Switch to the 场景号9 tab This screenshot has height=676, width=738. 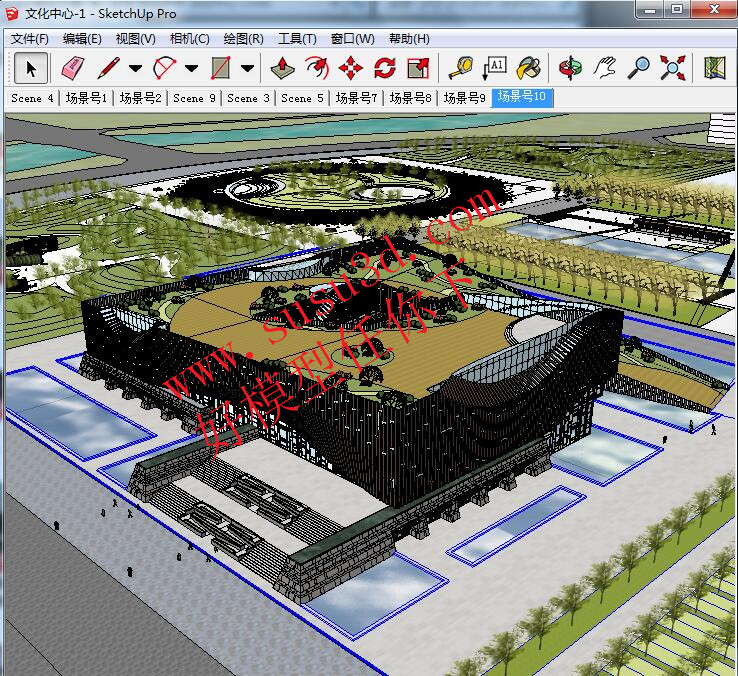pos(465,98)
